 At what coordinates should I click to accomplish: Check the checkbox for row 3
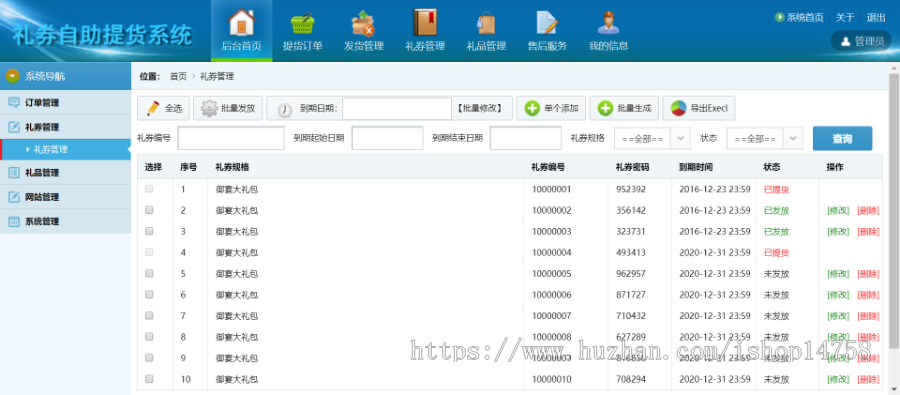click(x=149, y=231)
